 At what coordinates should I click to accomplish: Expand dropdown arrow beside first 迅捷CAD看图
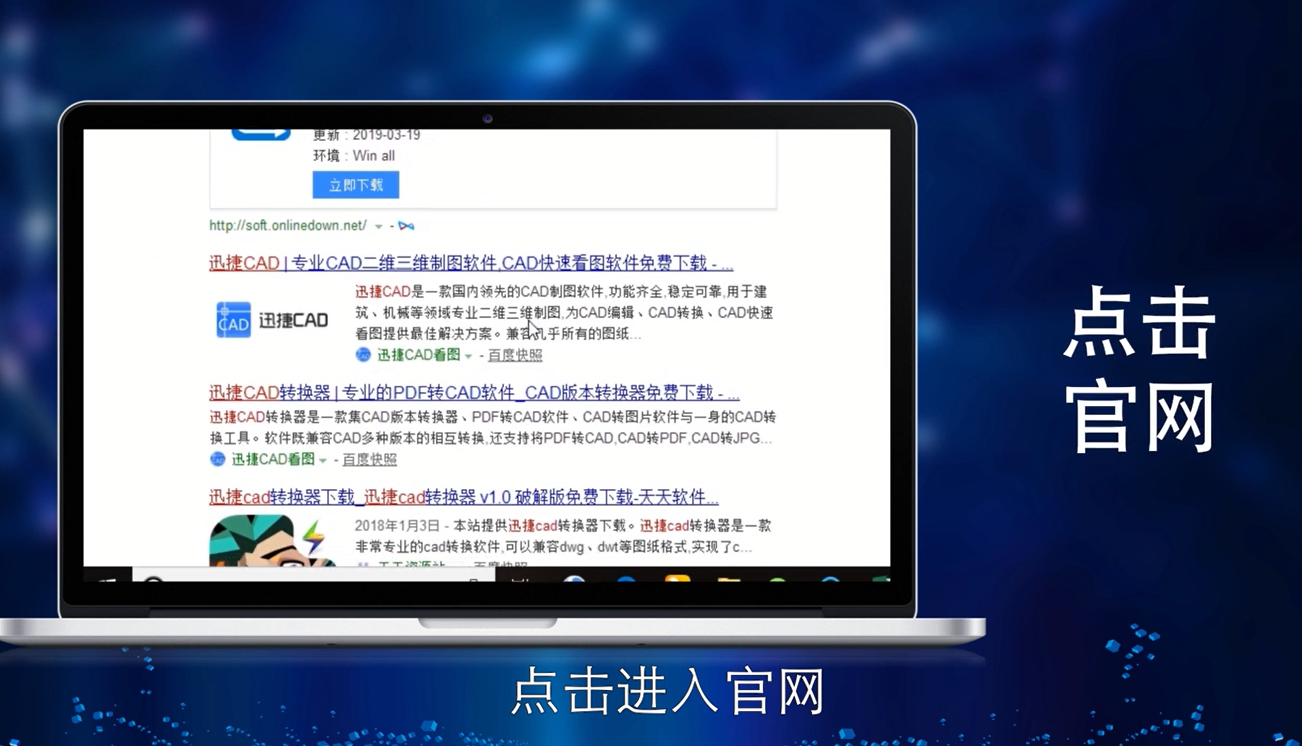(x=468, y=356)
